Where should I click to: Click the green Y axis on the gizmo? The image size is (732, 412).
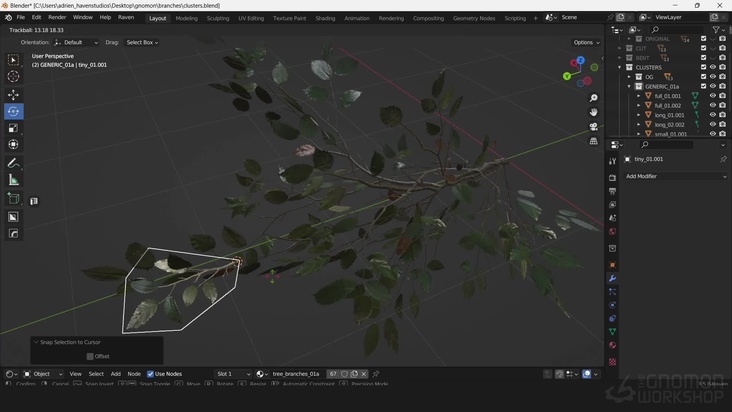pyautogui.click(x=567, y=76)
